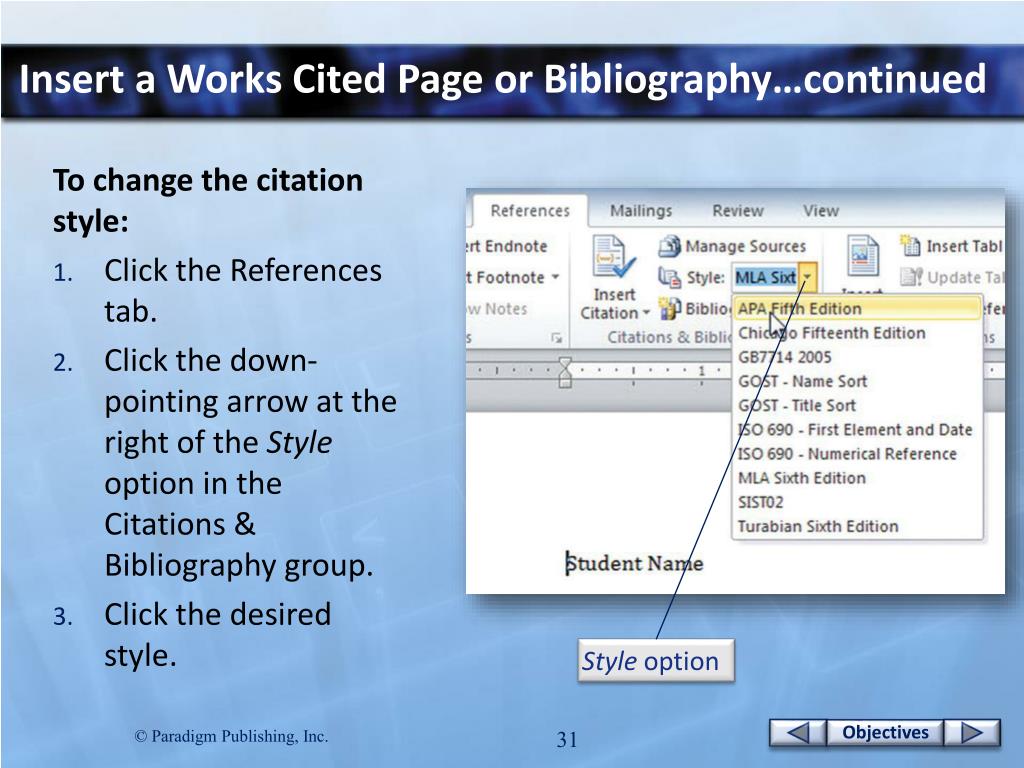Open the Footnotes group dialog launcher
Viewport: 1024px width, 768px height.
(x=556, y=338)
